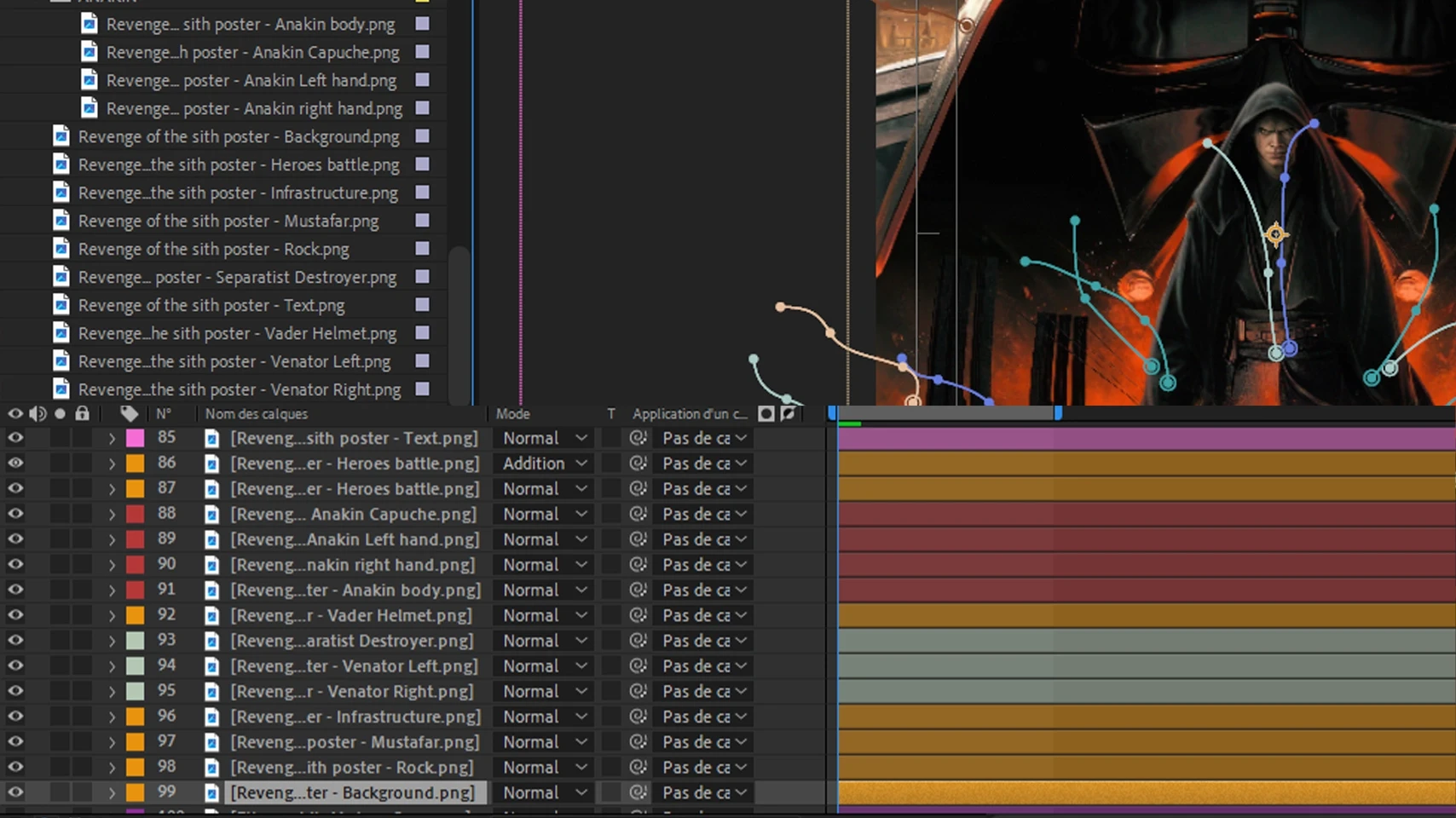Select Rock.png in project panel
This screenshot has height=818, width=1456.
pos(214,249)
